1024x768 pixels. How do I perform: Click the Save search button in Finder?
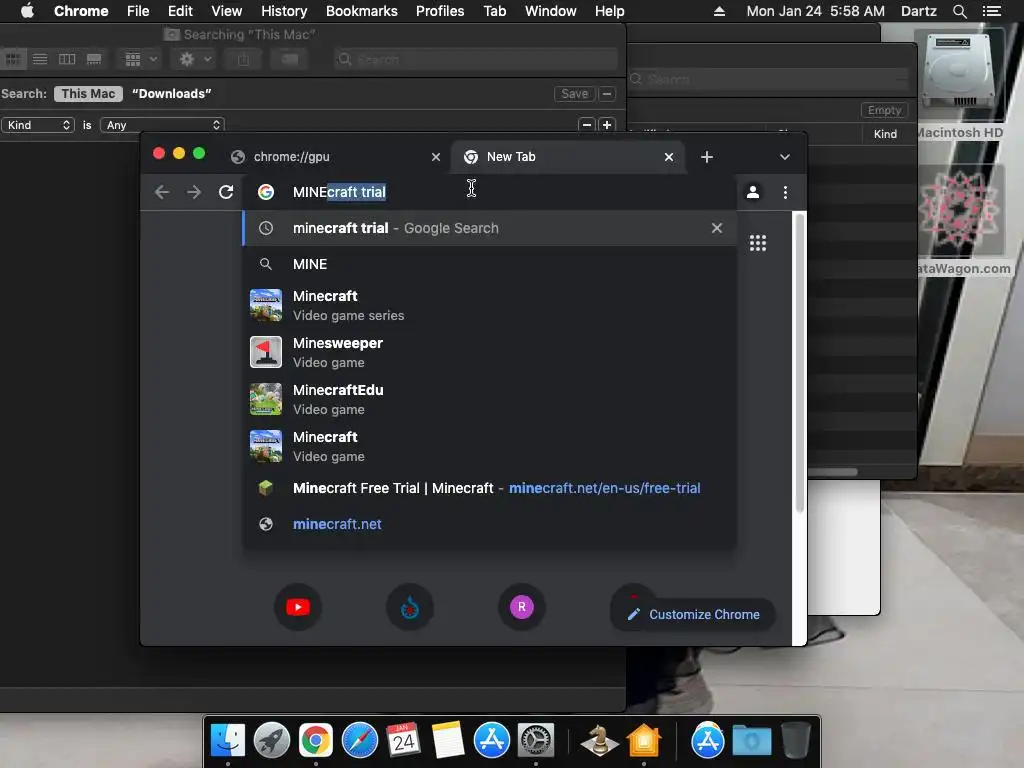coord(575,93)
